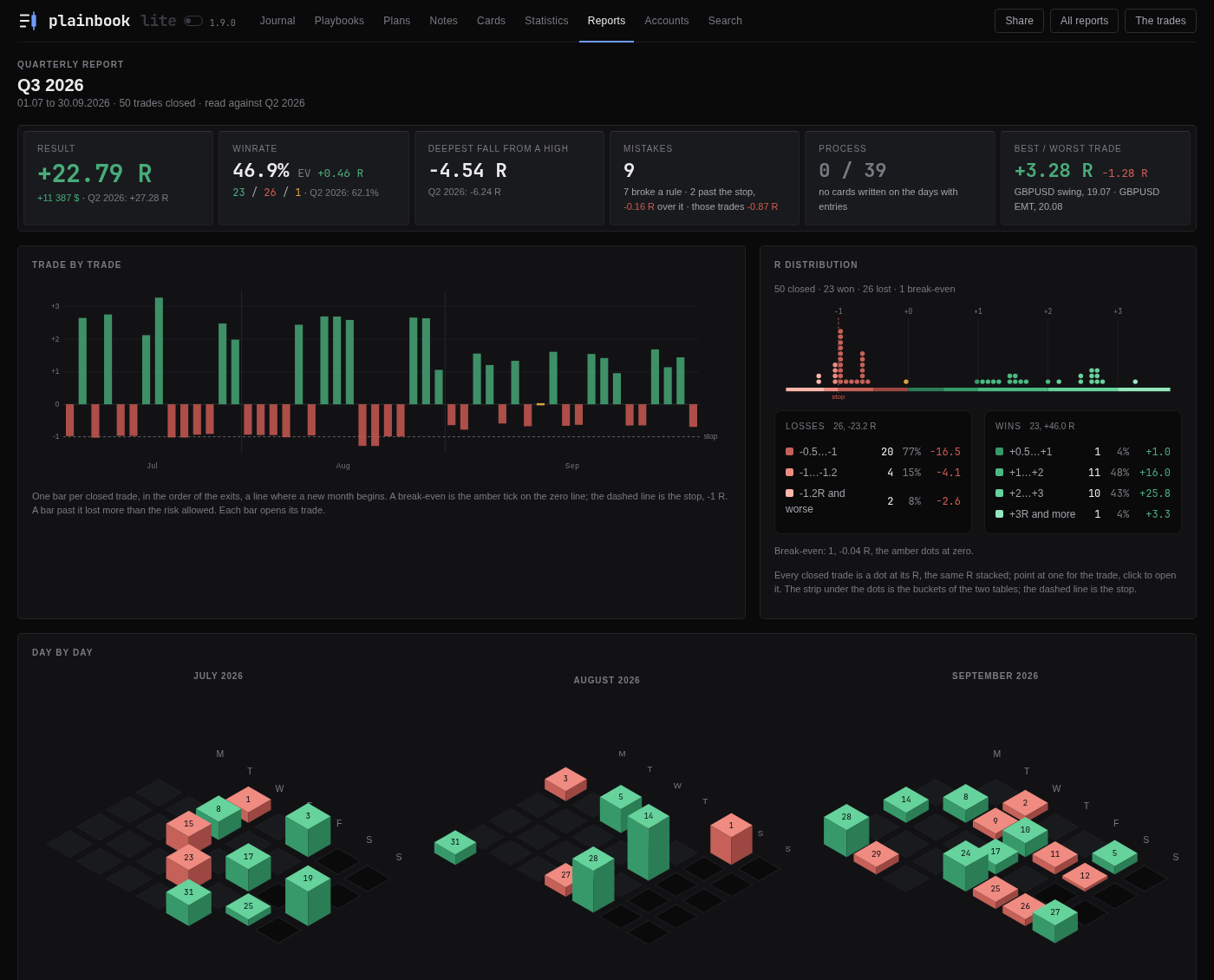This screenshot has width=1214, height=980.
Task: Click the lone dot beyond +3 in R Distribution
Action: [x=1135, y=382]
